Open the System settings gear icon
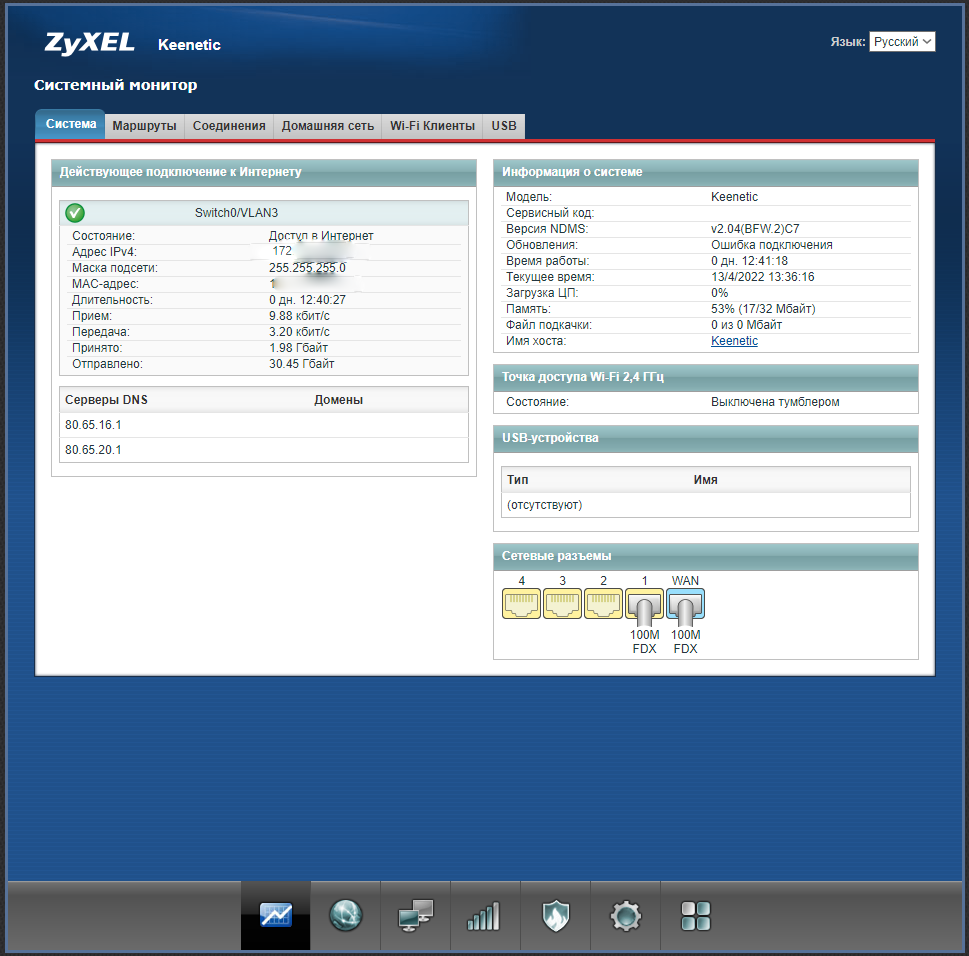969x956 pixels. 625,915
